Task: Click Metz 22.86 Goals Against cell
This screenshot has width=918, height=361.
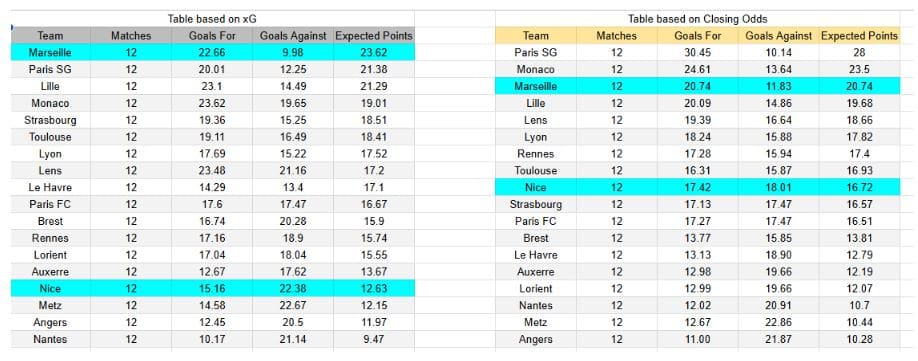Action: [778, 322]
